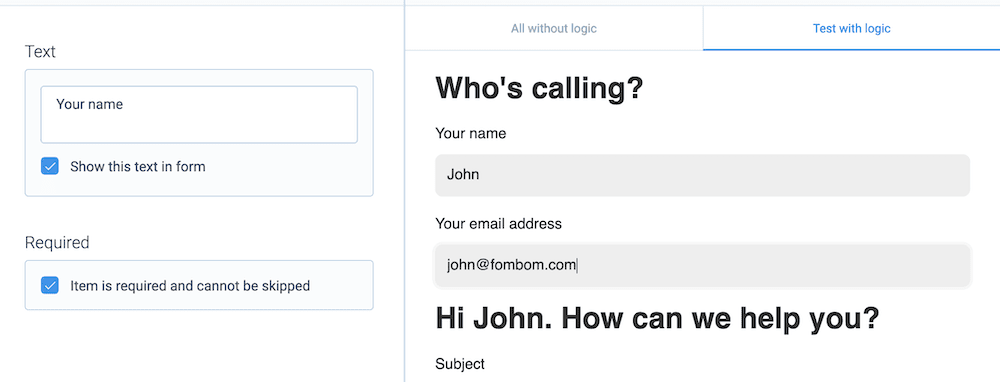1000x382 pixels.
Task: Untick the Show this text in form checkbox
Action: [x=50, y=166]
